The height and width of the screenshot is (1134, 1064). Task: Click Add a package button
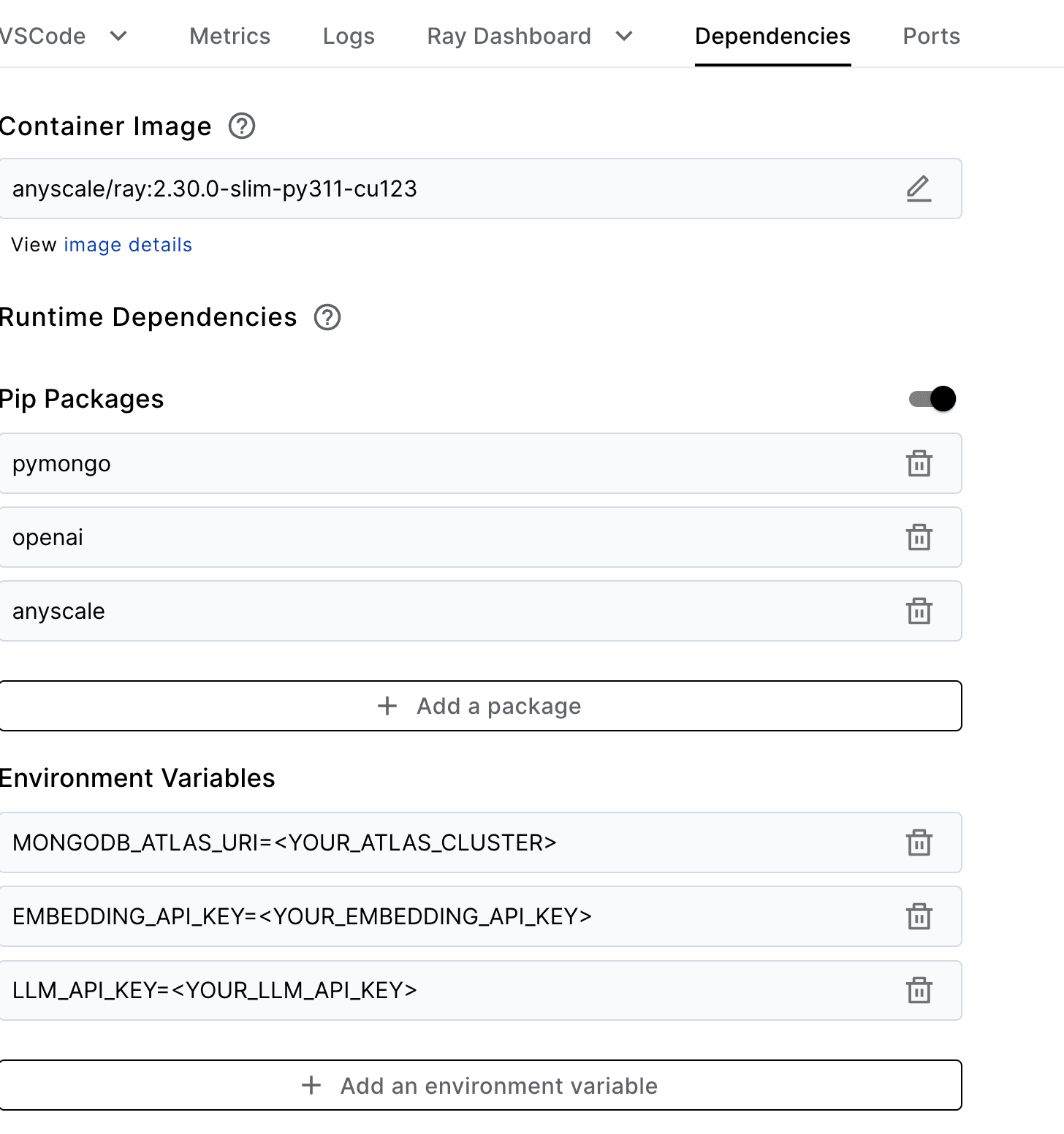480,706
